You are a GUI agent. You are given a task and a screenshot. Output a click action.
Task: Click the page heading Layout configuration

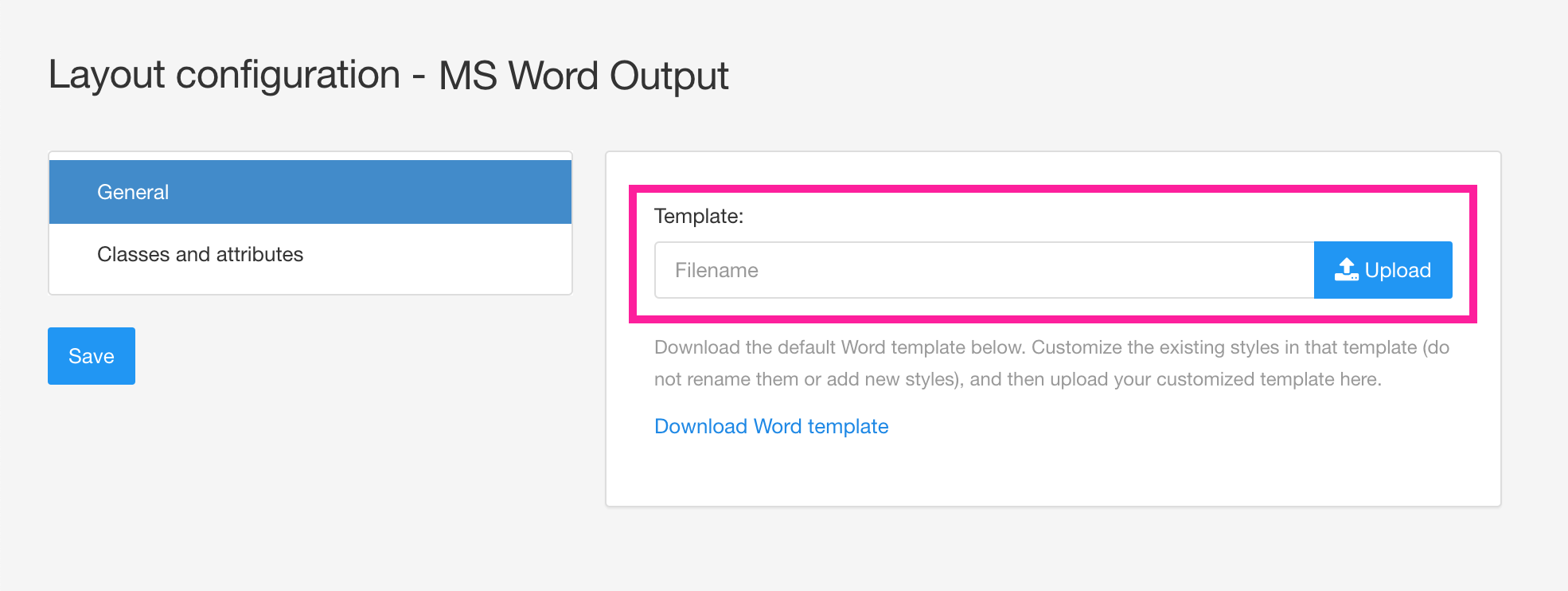point(388,74)
